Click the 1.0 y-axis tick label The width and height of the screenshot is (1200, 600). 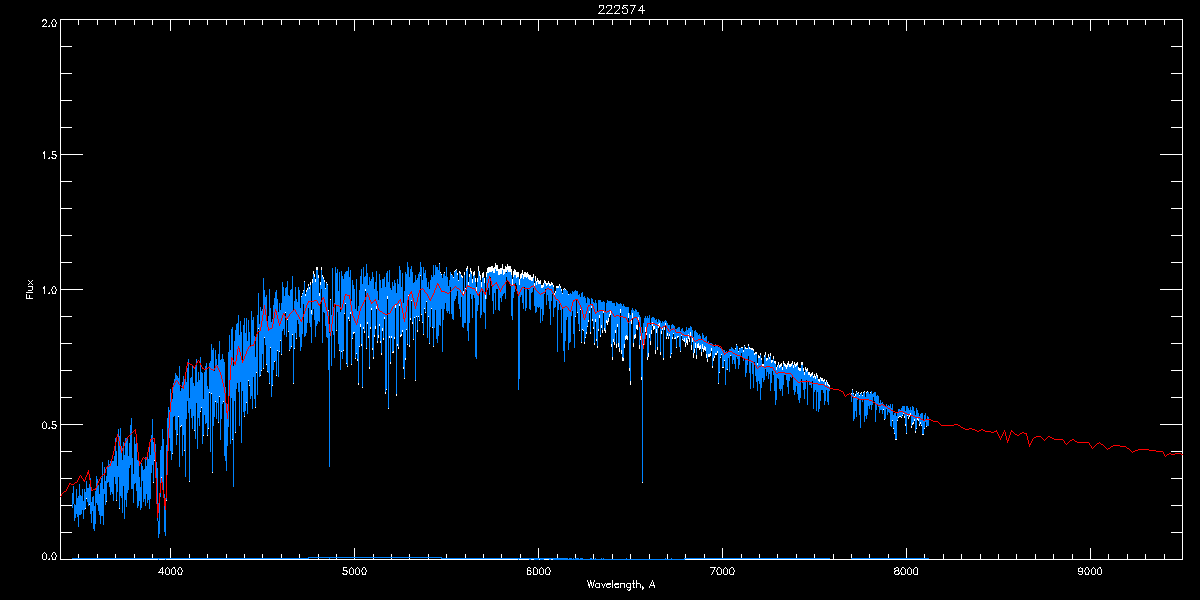(48, 289)
